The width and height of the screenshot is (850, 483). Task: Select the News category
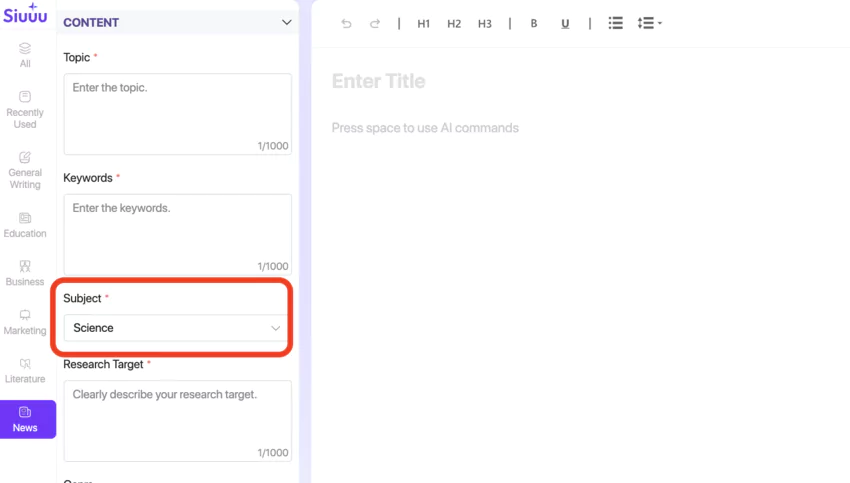(x=28, y=419)
